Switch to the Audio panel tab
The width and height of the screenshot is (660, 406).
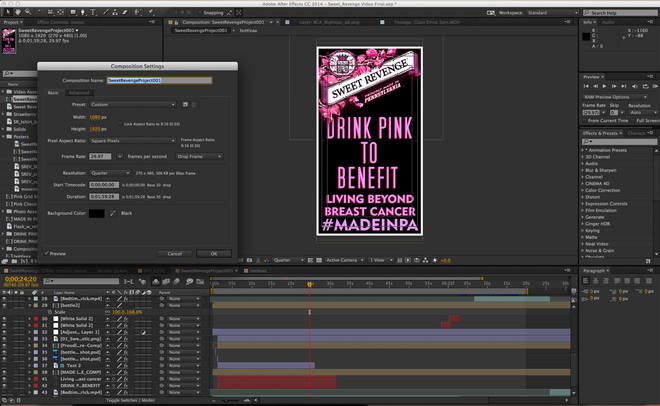(x=608, y=22)
